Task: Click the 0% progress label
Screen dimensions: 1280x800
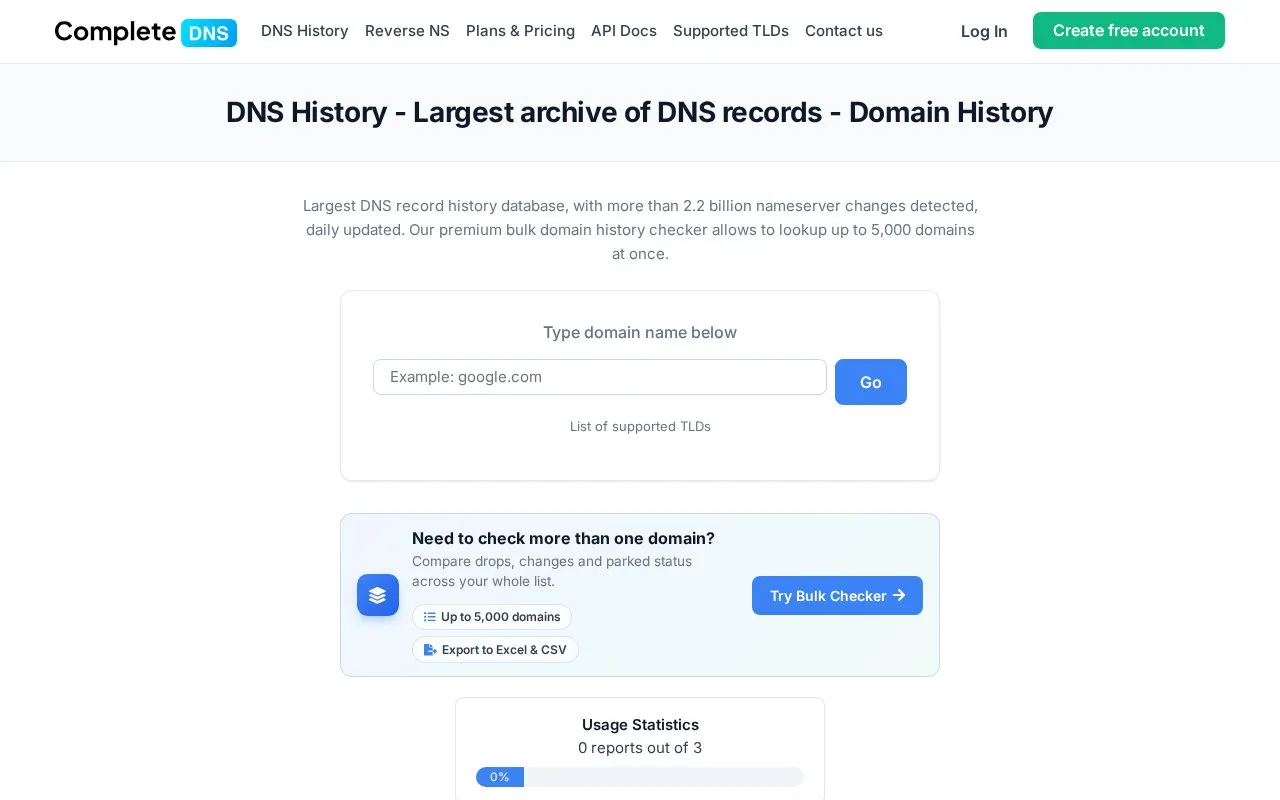Action: 500,777
